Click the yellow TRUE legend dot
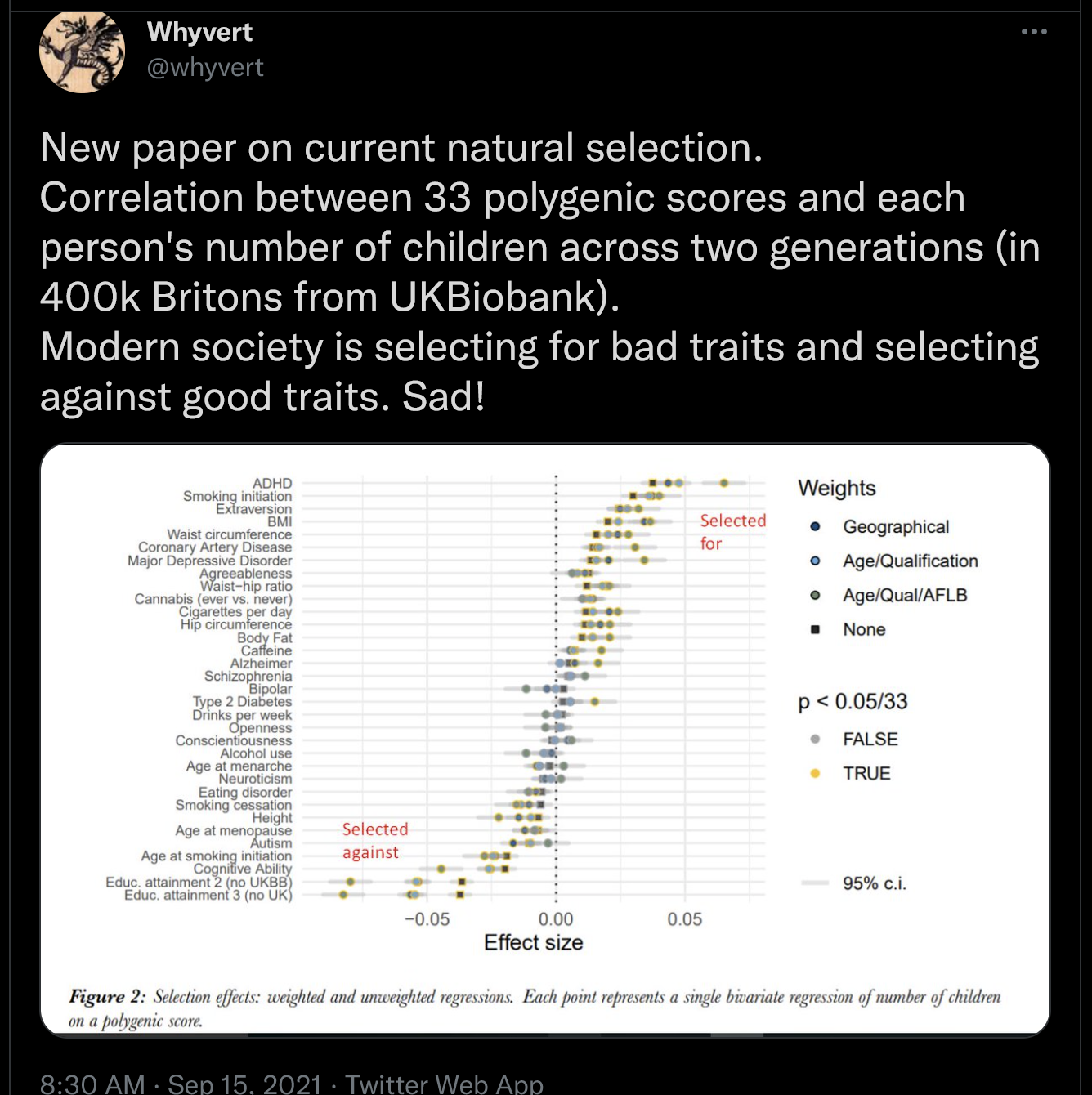 tap(815, 774)
